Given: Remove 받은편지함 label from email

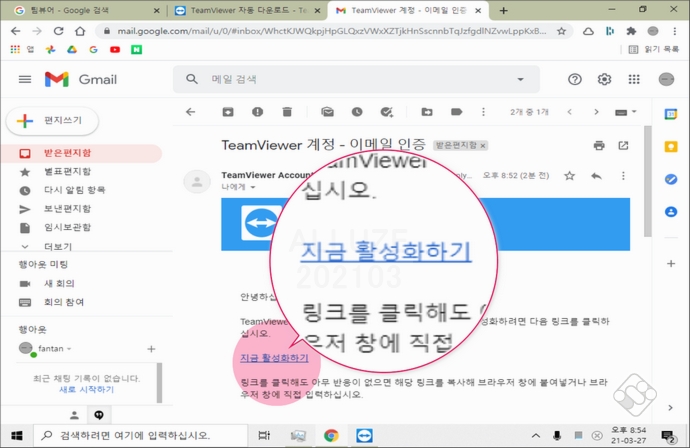Looking at the screenshot, I should point(483,146).
